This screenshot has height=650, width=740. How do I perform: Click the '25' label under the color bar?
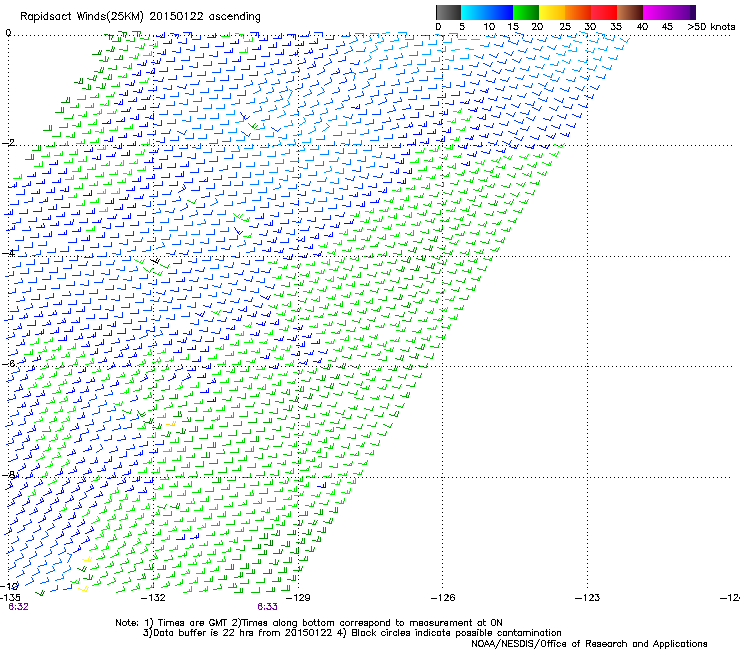click(565, 27)
